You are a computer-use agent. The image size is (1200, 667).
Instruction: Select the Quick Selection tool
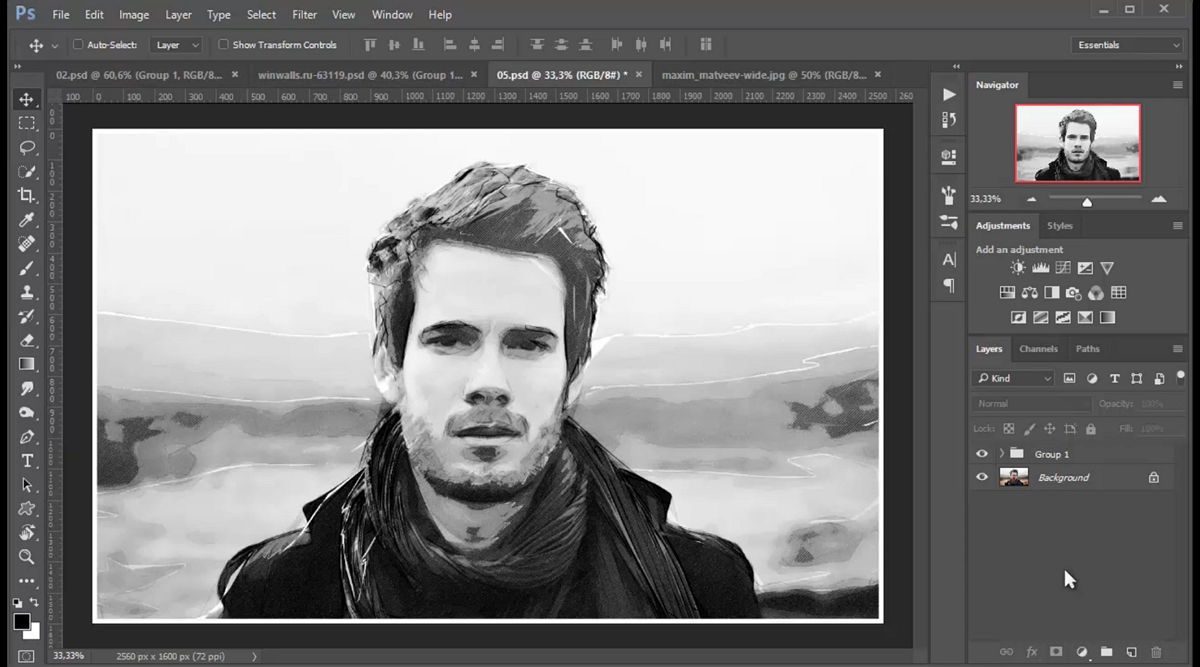click(x=27, y=171)
